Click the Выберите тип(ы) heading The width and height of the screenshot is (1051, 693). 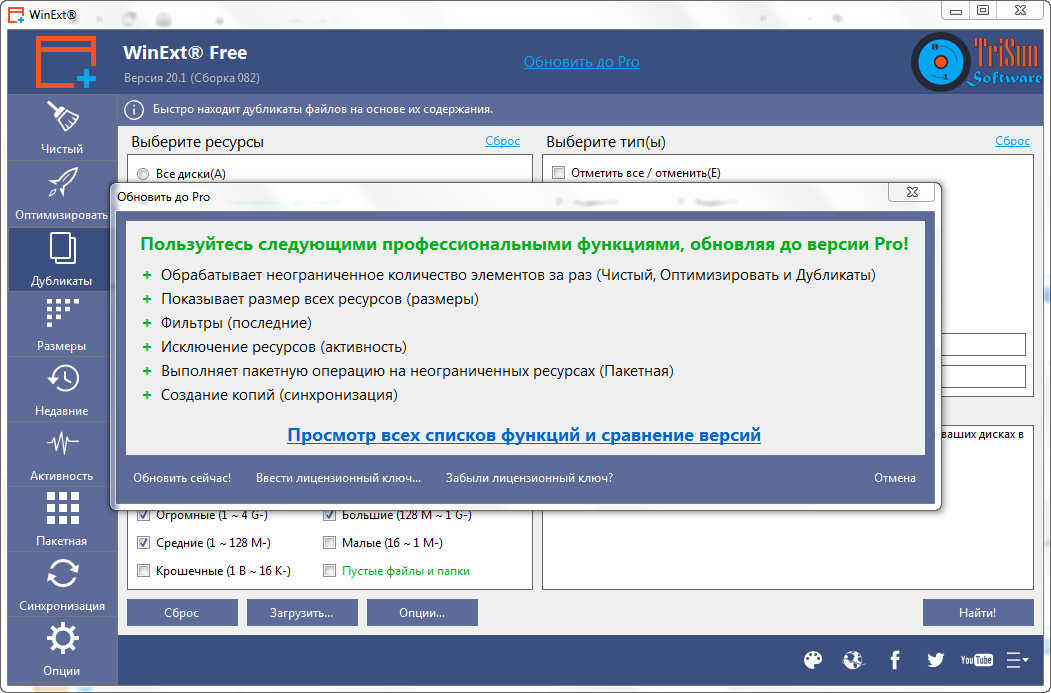point(606,142)
